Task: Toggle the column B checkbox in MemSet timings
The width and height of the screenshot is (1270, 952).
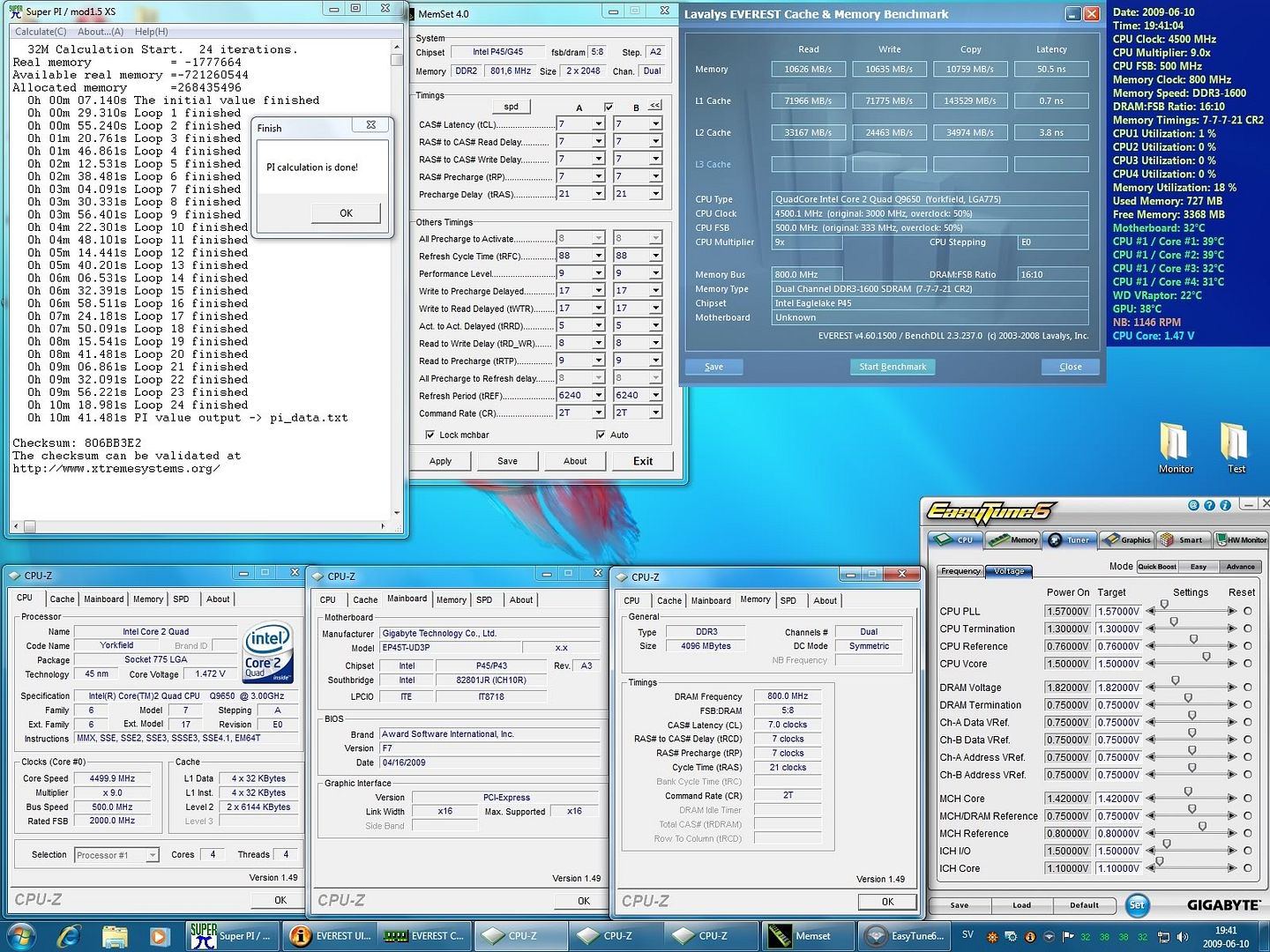Action: (x=609, y=108)
